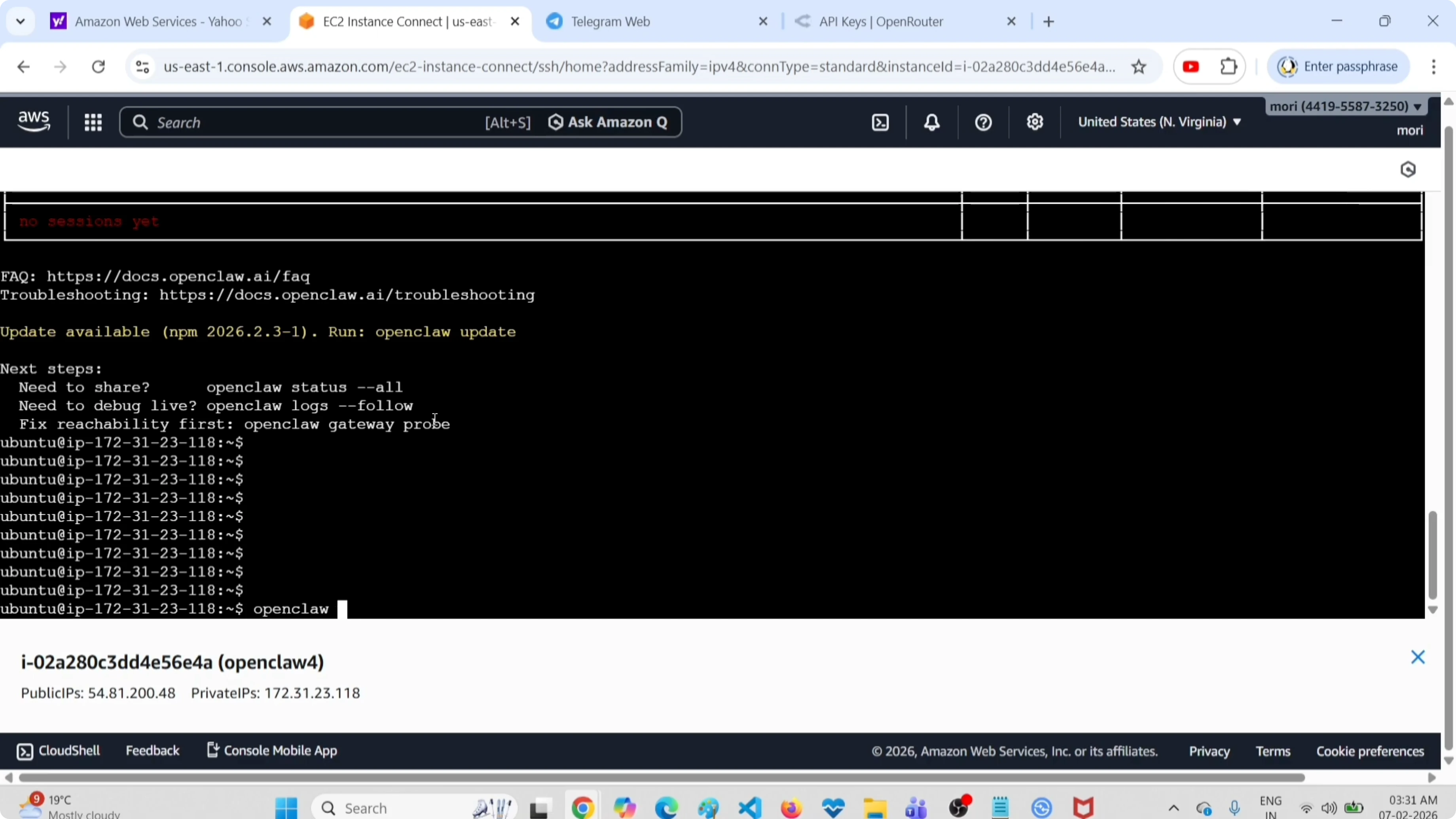Open the AWS services grid menu
Viewport: 1456px width, 819px height.
(x=93, y=123)
